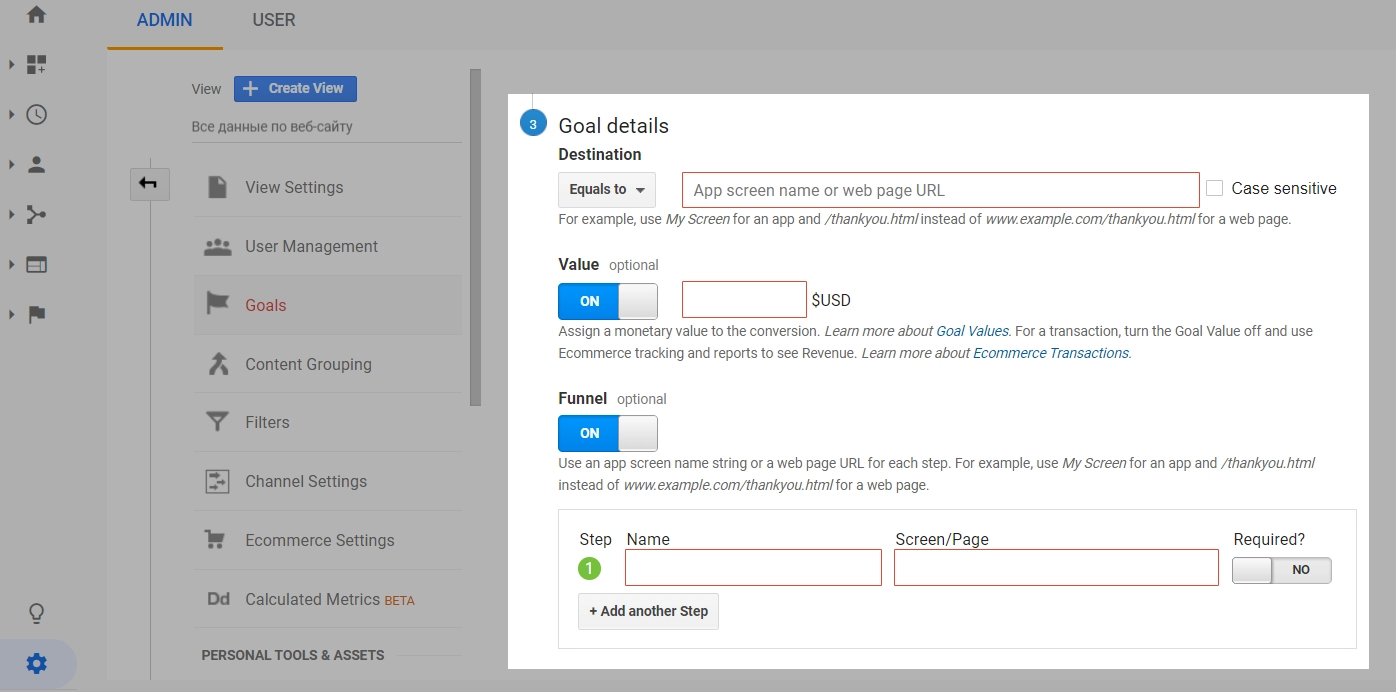Click the Add another Step button

pyautogui.click(x=648, y=611)
